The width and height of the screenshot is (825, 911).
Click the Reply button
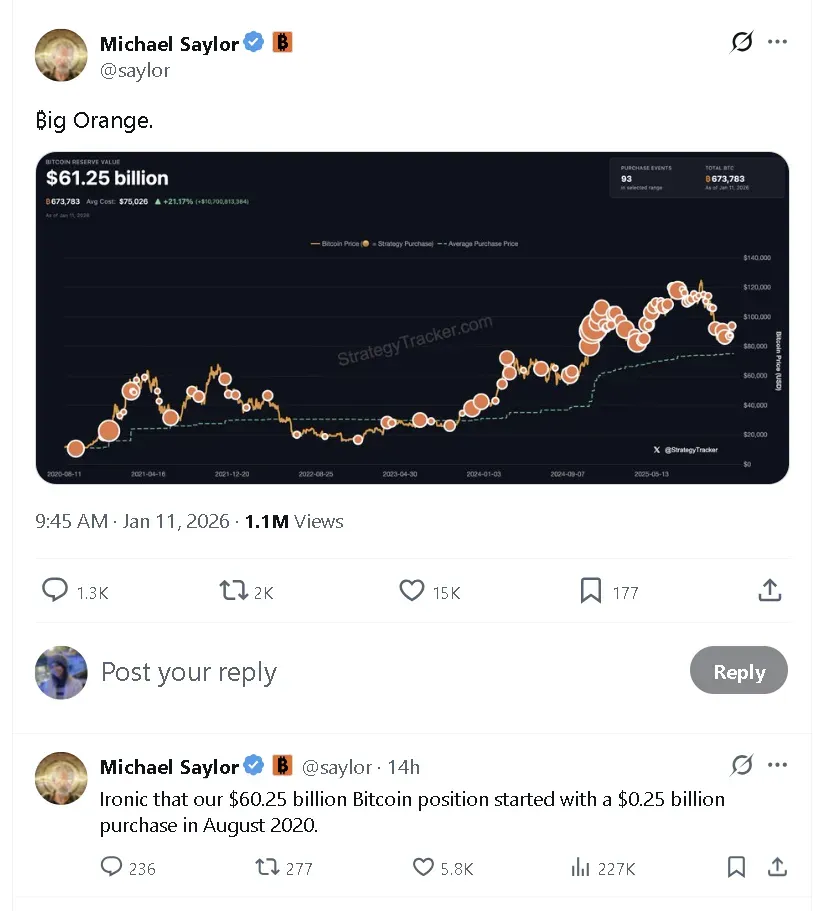point(738,671)
